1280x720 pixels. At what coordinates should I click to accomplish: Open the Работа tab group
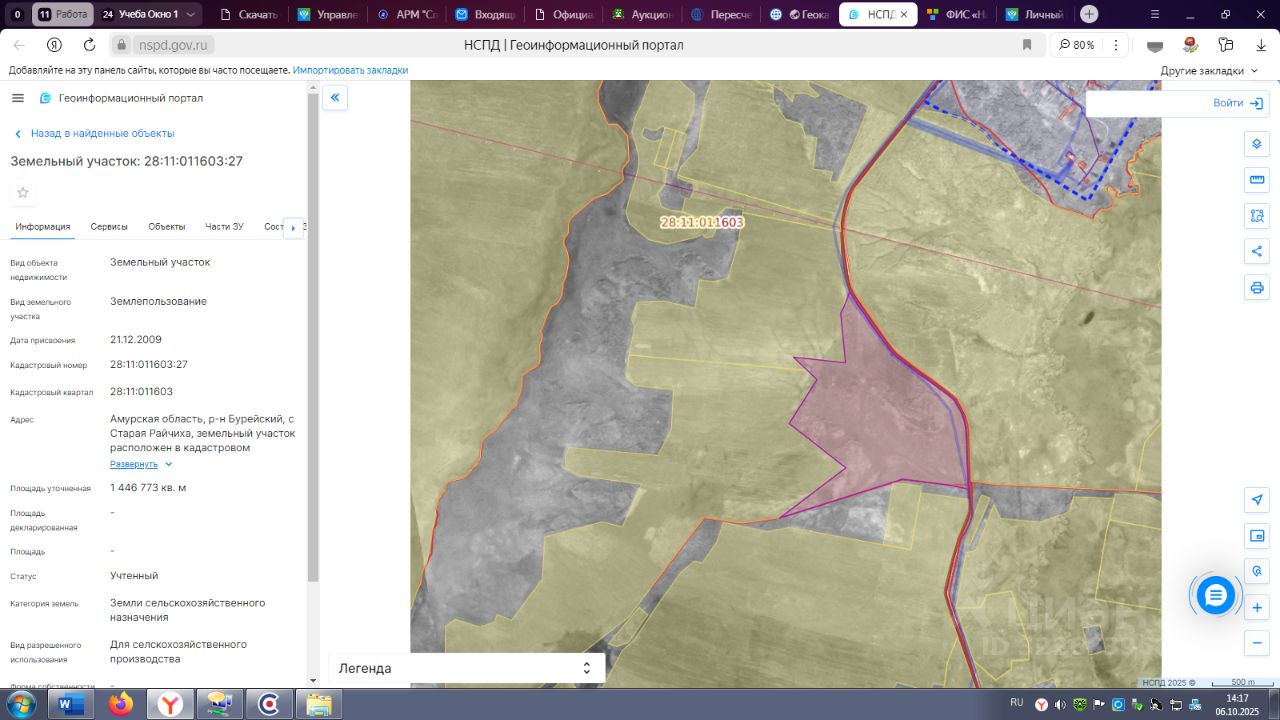click(x=63, y=15)
